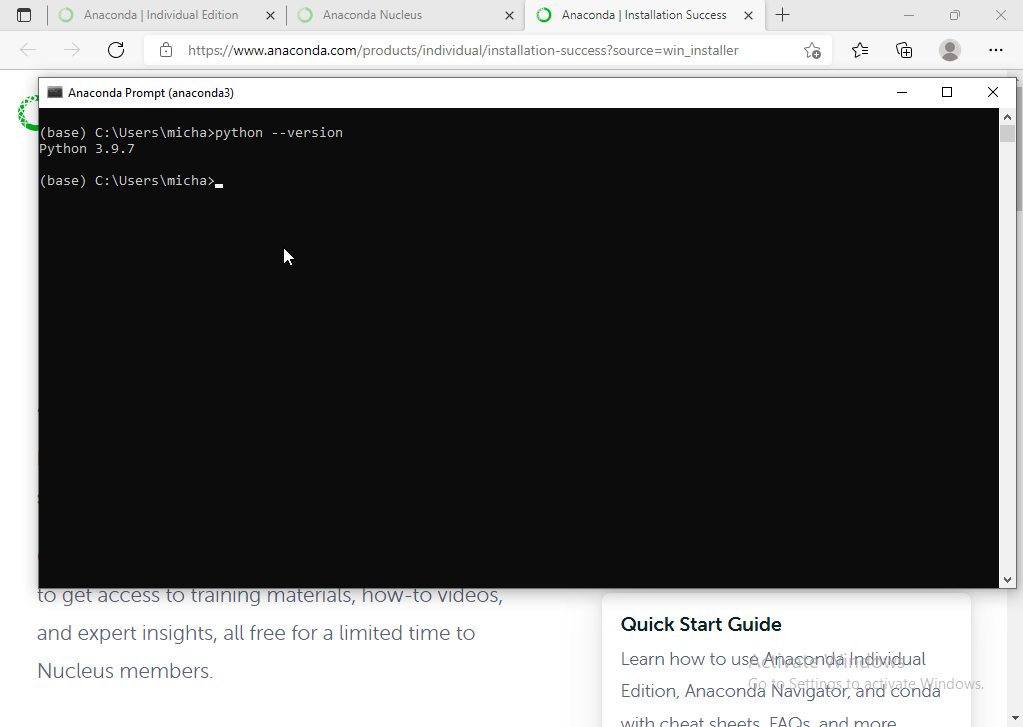Image resolution: width=1023 pixels, height=727 pixels.
Task: Click the Anaconda Prompt scrollbar thumb
Action: pyautogui.click(x=1007, y=134)
